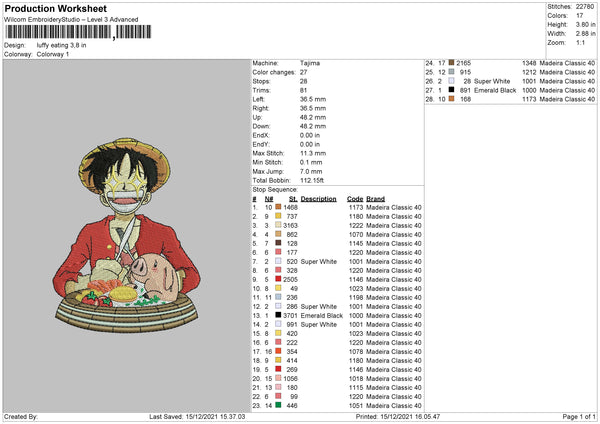The height and width of the screenshot is (424, 600).
Task: Click the "N#" column header
Action: point(269,199)
